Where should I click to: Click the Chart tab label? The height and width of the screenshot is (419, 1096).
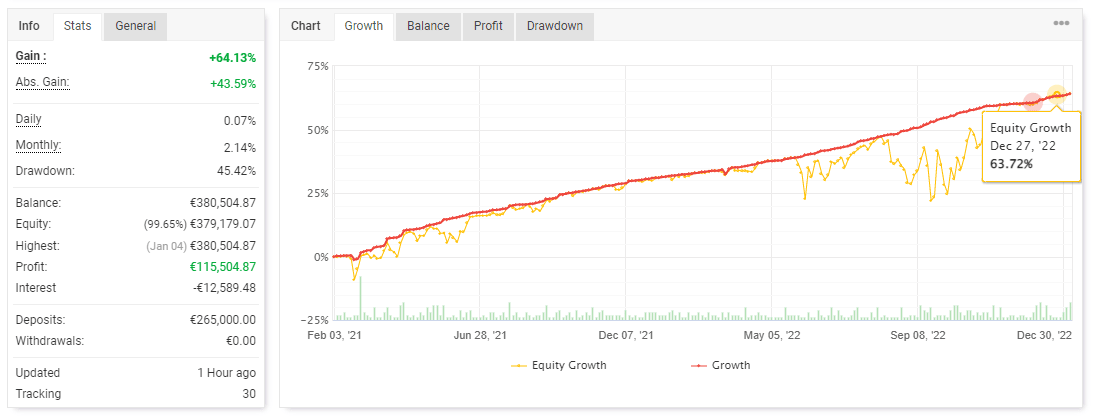coord(306,26)
